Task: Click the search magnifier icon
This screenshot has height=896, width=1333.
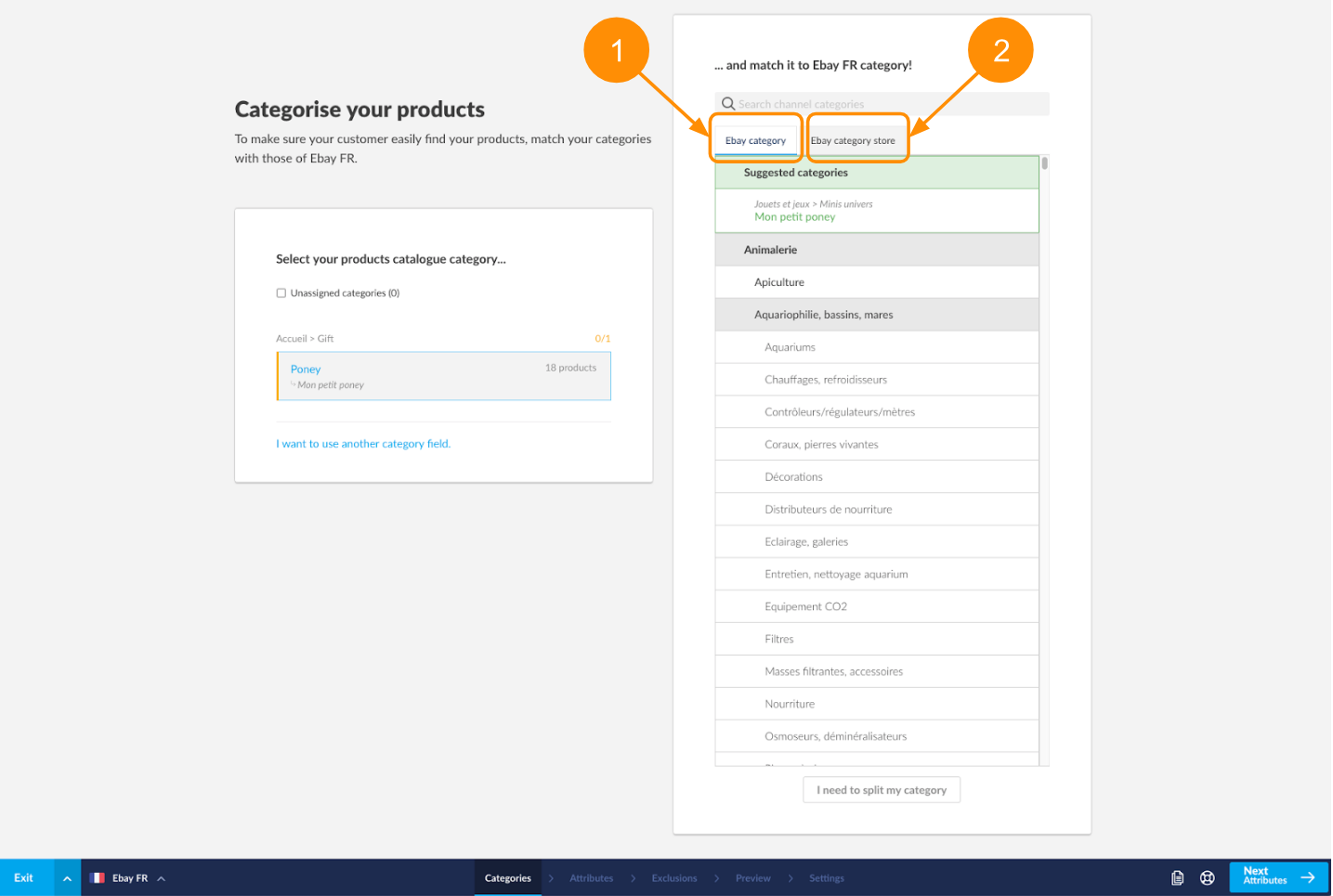Action: point(728,104)
